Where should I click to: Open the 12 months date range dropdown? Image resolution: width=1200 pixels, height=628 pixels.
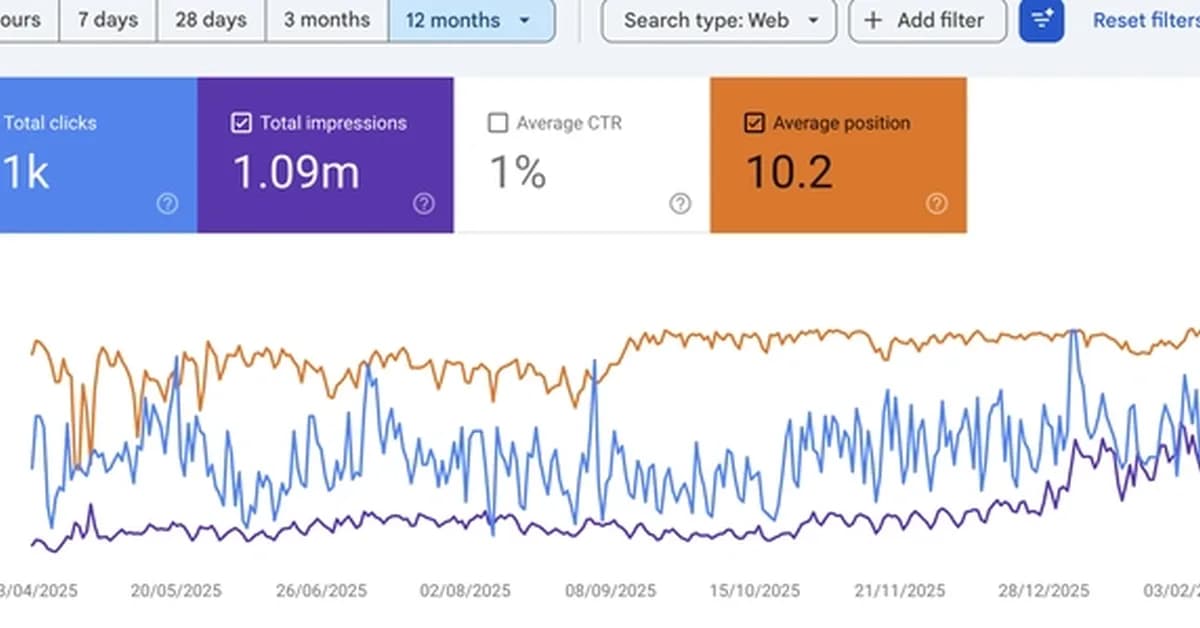coord(472,20)
